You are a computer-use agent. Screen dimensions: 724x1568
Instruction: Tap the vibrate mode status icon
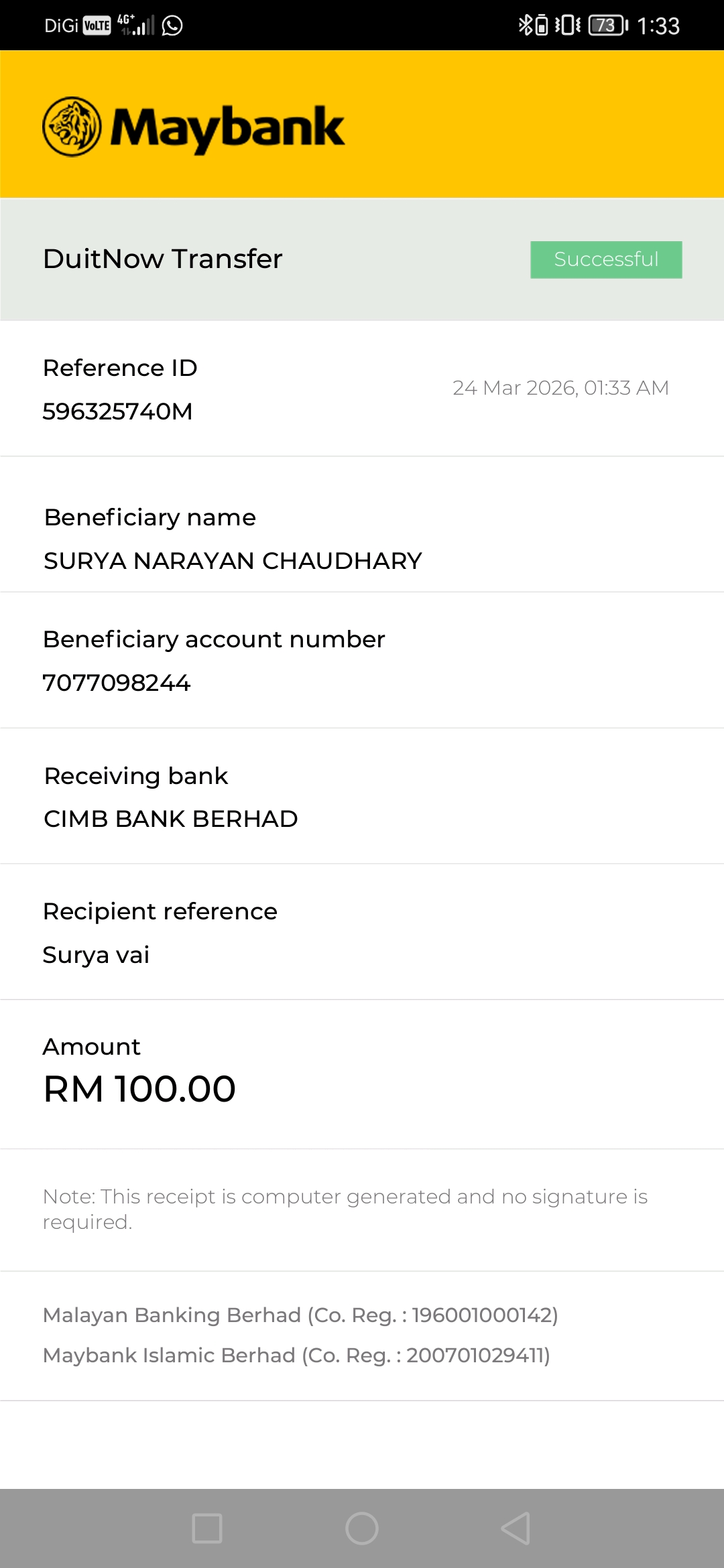[568, 25]
